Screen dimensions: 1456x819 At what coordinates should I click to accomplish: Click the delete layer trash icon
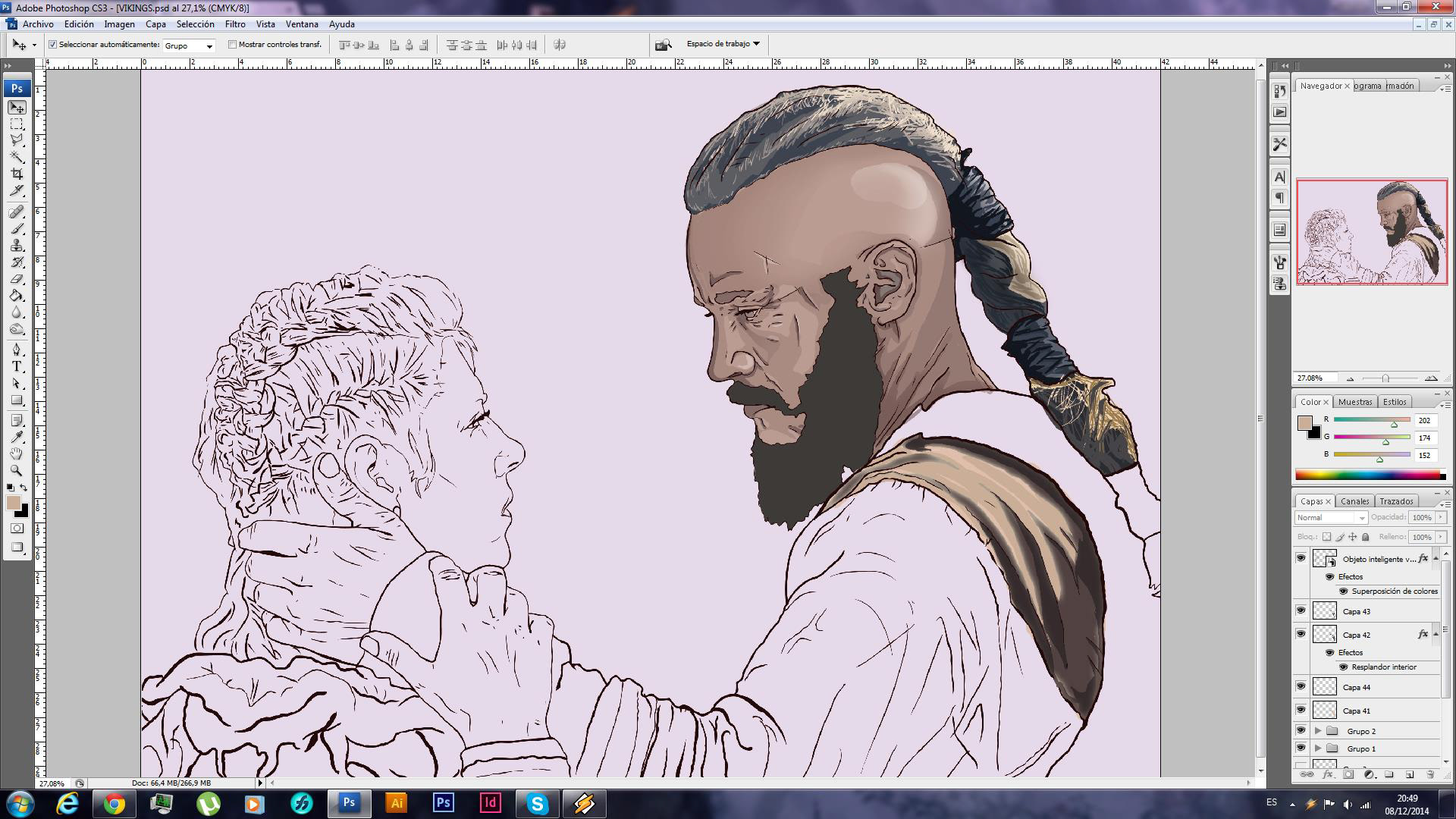(1430, 774)
